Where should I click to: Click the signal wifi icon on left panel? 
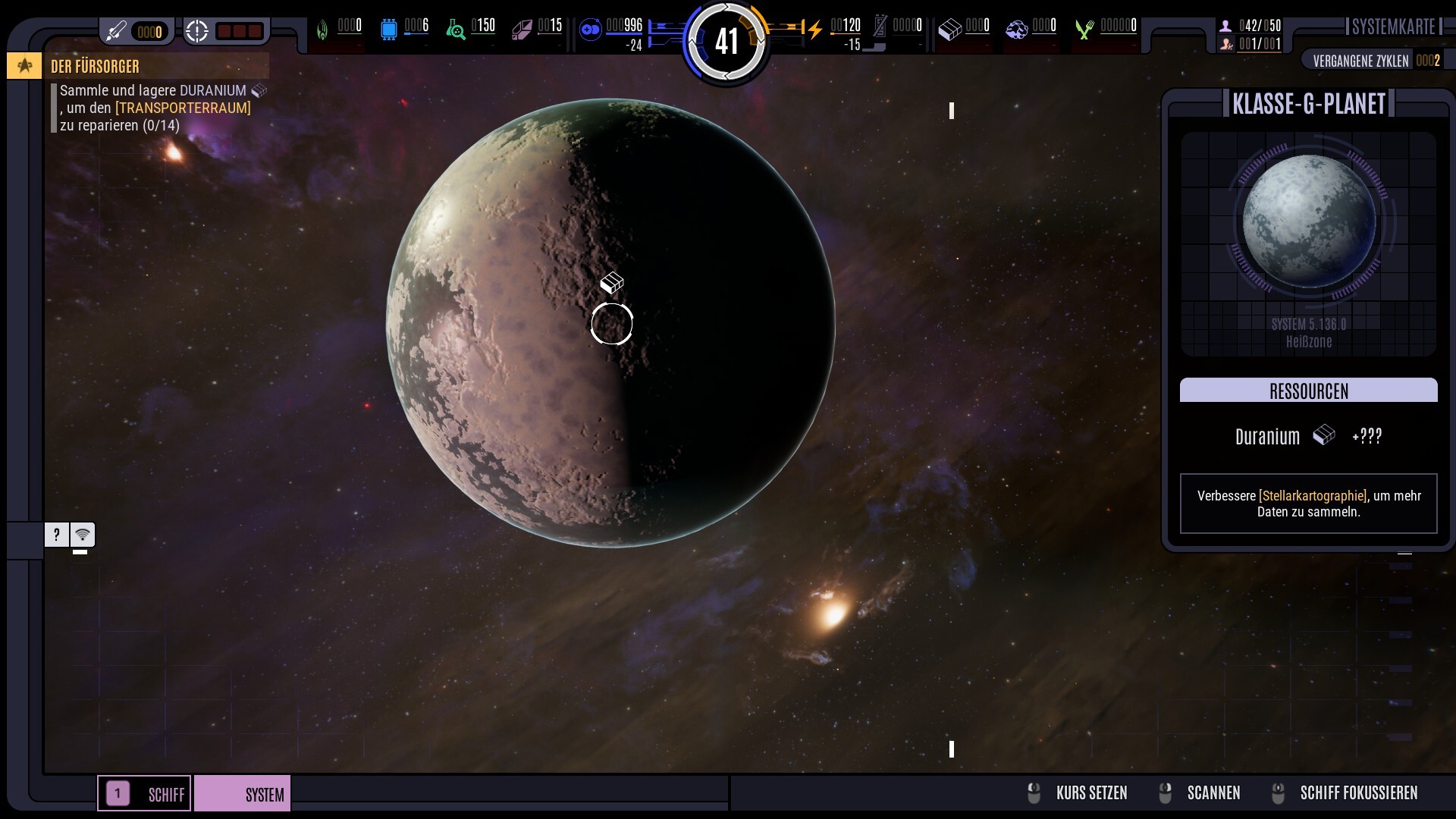coord(83,535)
